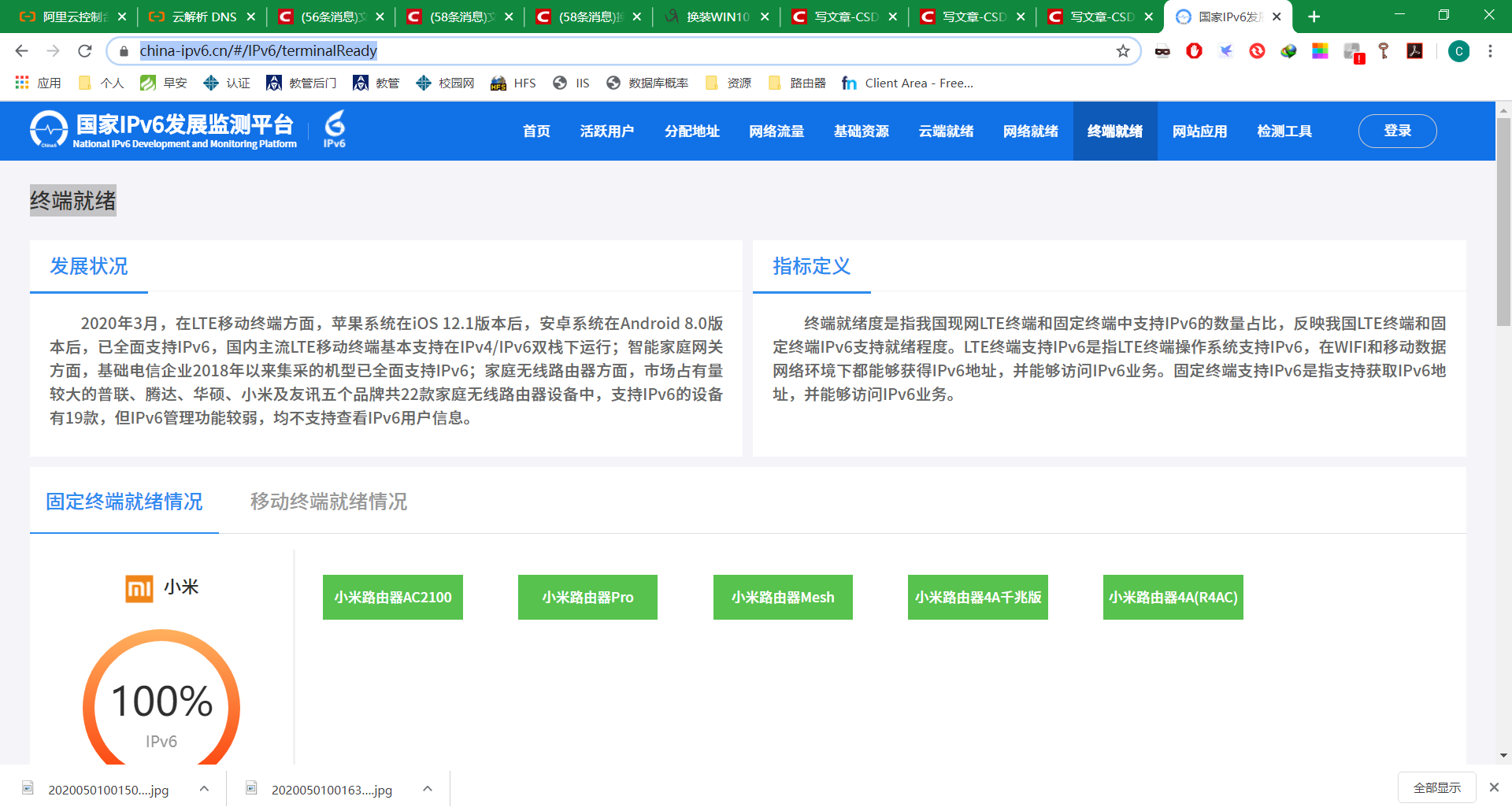
Task: Click 全部显示 in downloads bar
Action: coord(1437,788)
